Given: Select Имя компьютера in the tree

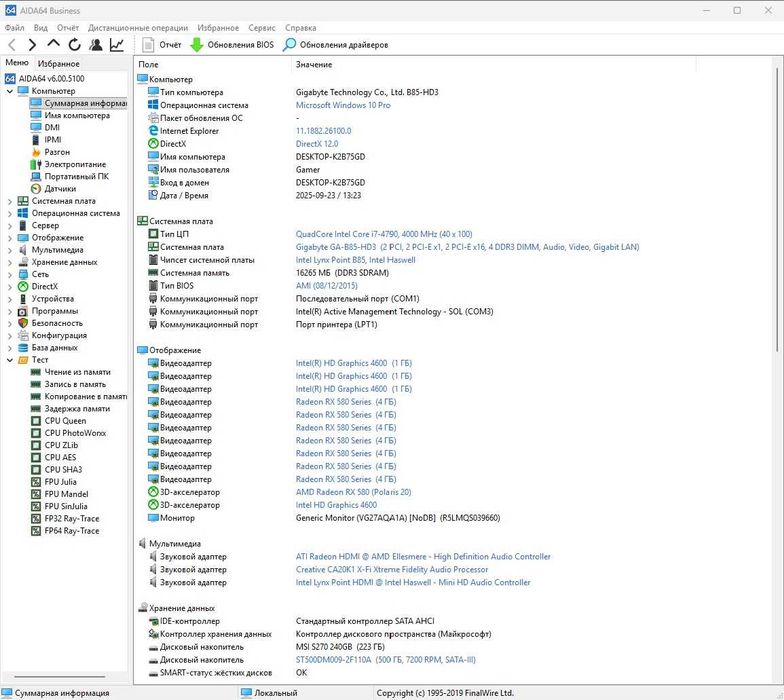Looking at the screenshot, I should coord(78,116).
